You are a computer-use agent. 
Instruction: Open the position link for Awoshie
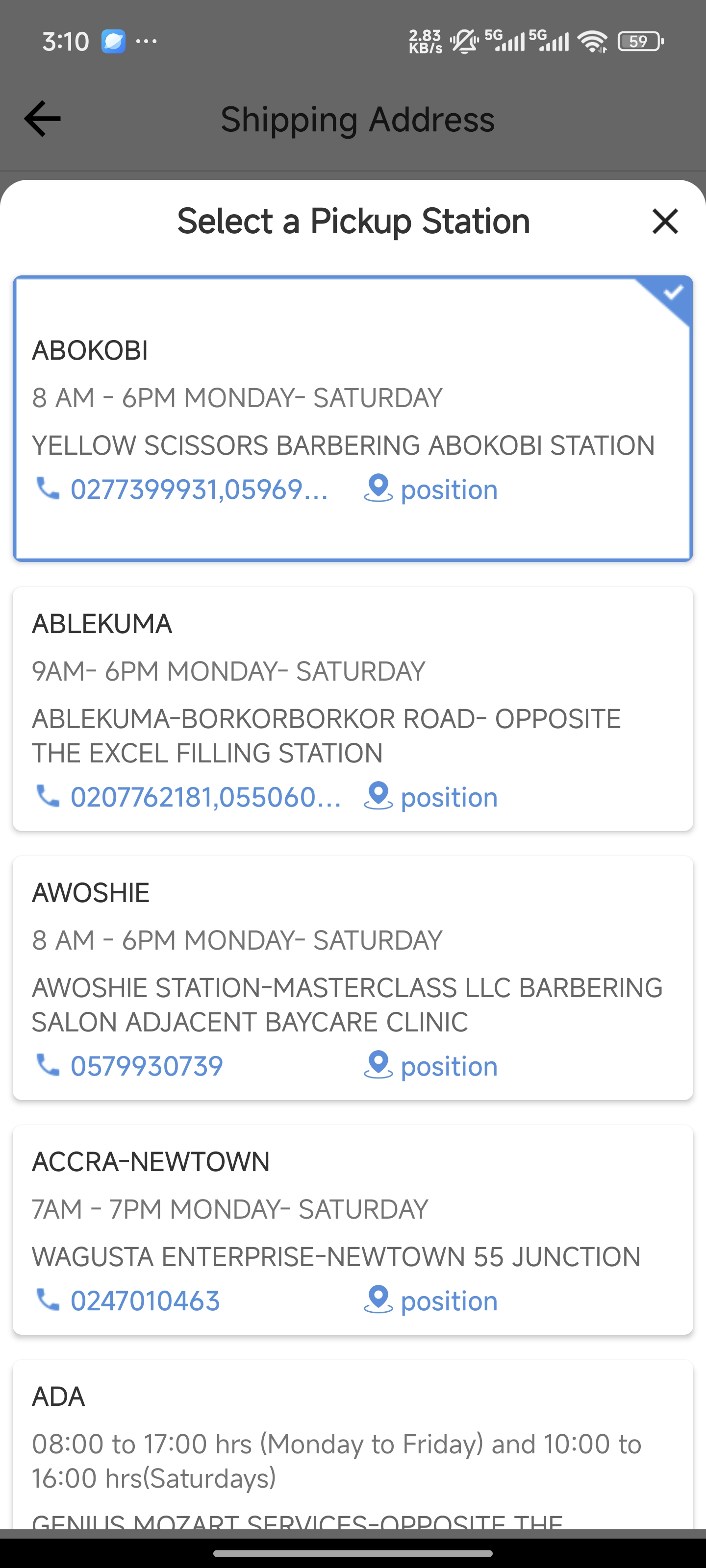click(449, 1066)
